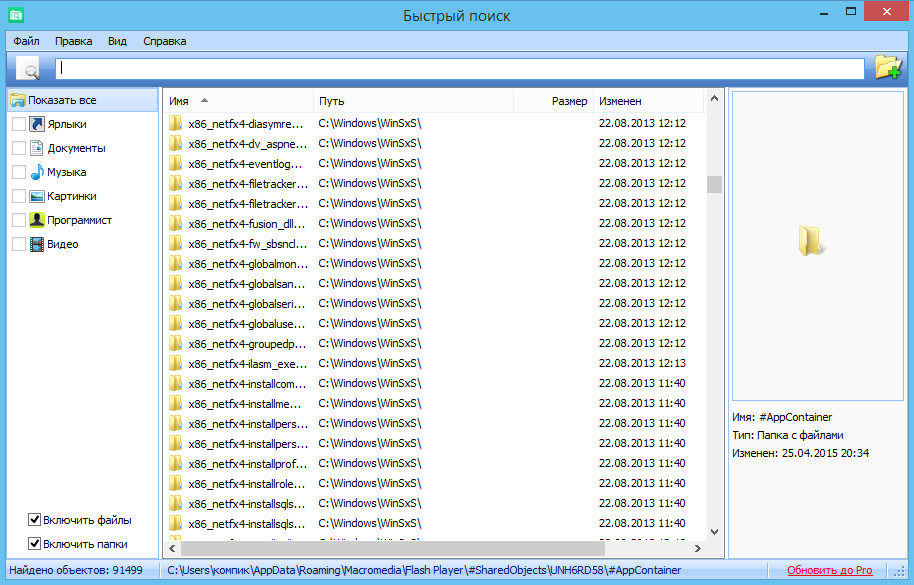Click the Имя: #AppContainer preview label
914x585 pixels.
coord(782,417)
